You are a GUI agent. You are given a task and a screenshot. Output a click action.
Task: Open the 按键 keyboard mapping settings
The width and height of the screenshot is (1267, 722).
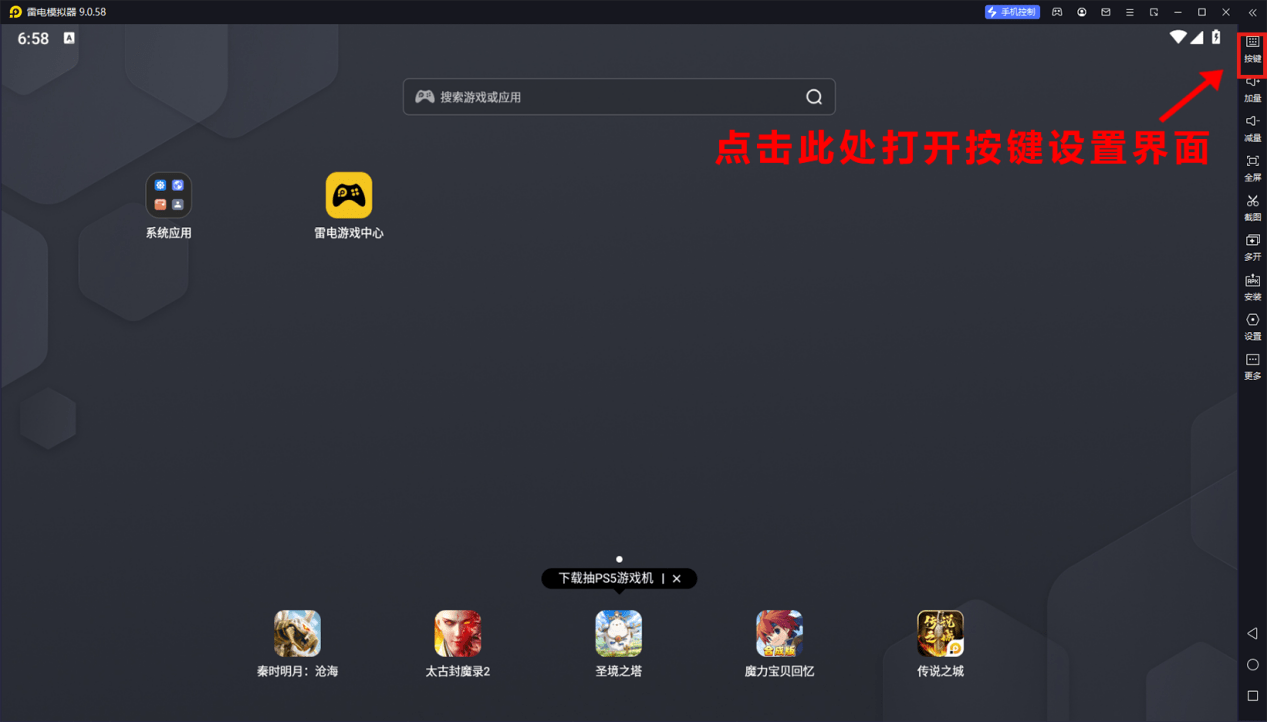[x=1252, y=49]
